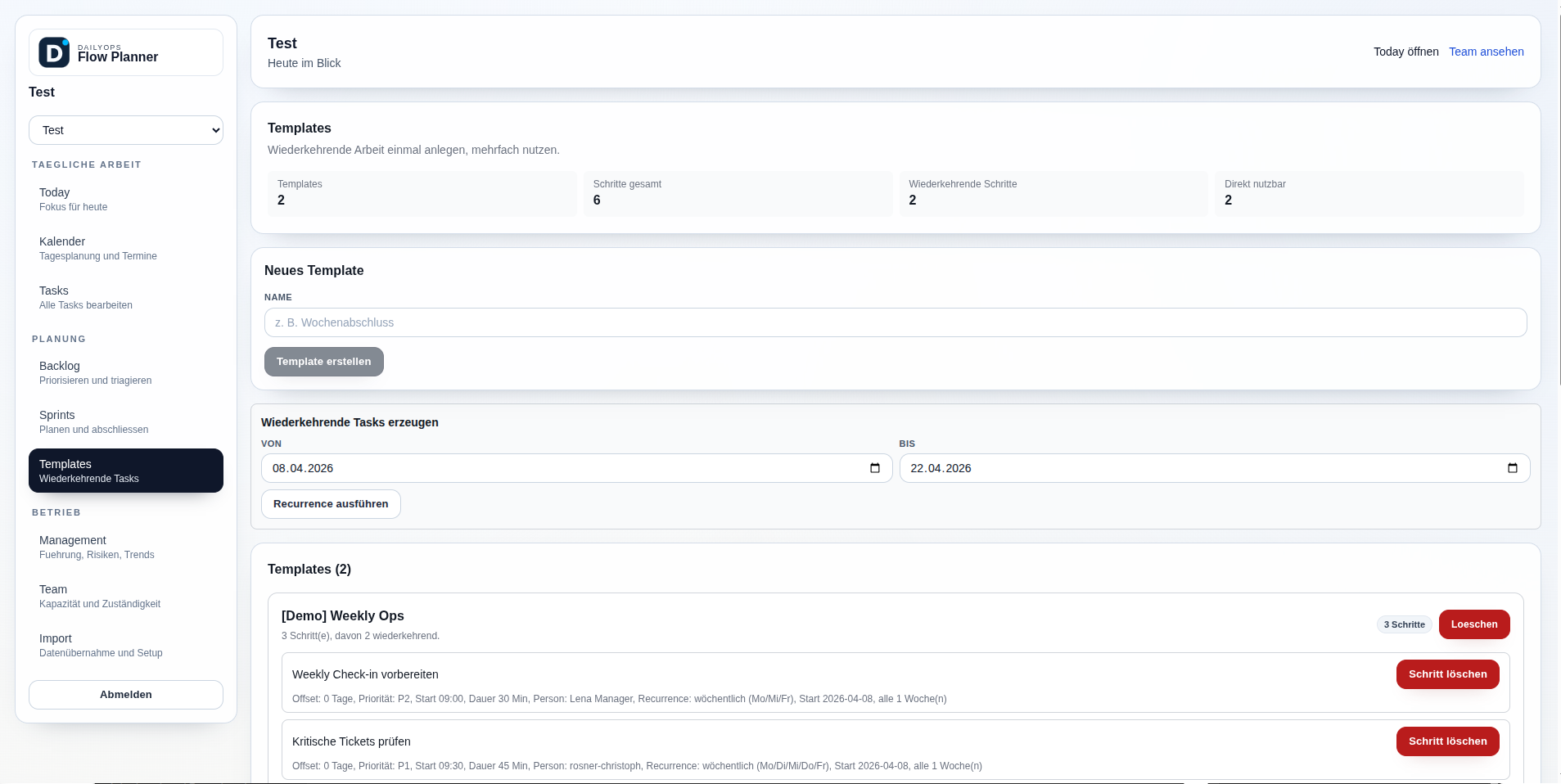Delete step Weekly Check-in vorbereiten
The image size is (1561, 784).
[1447, 674]
